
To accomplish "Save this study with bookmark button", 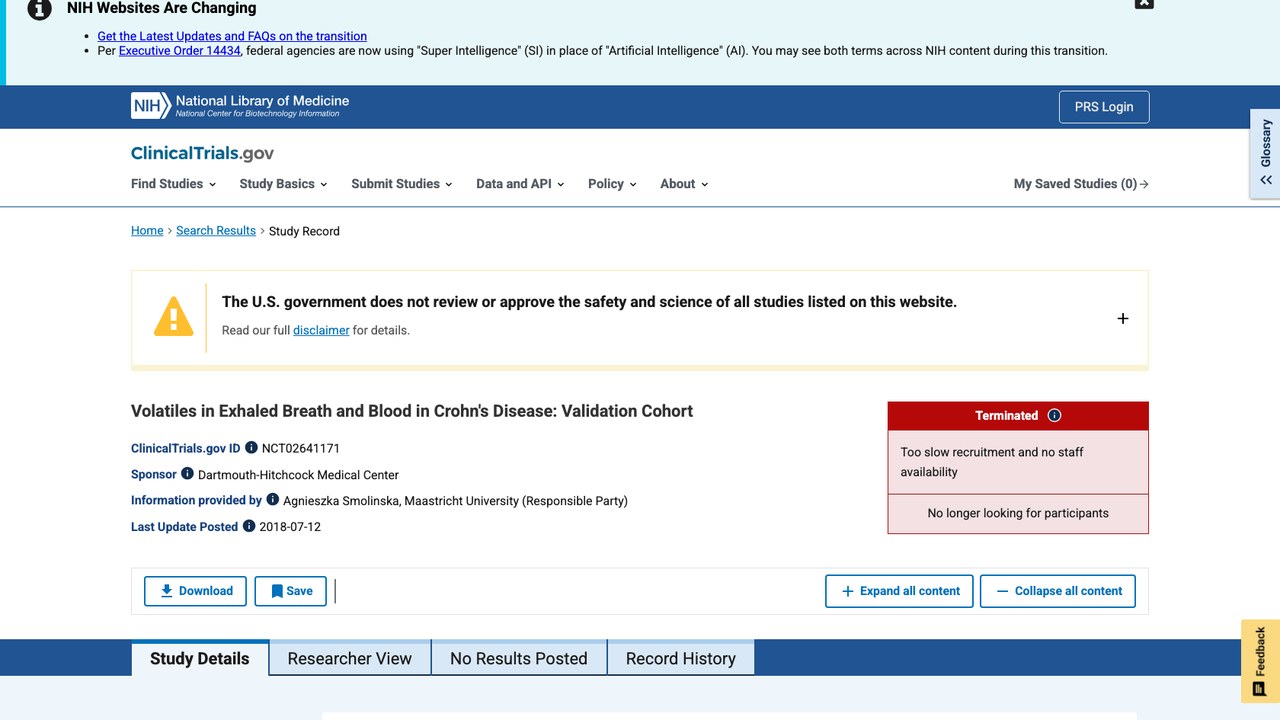I will pos(291,591).
